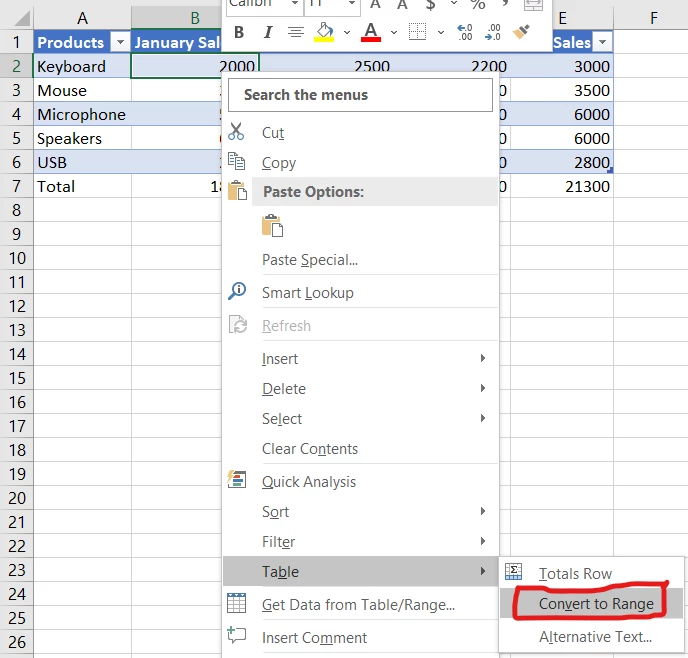Viewport: 688px width, 658px height.
Task: Click the Search the menus field
Action: pos(360,95)
